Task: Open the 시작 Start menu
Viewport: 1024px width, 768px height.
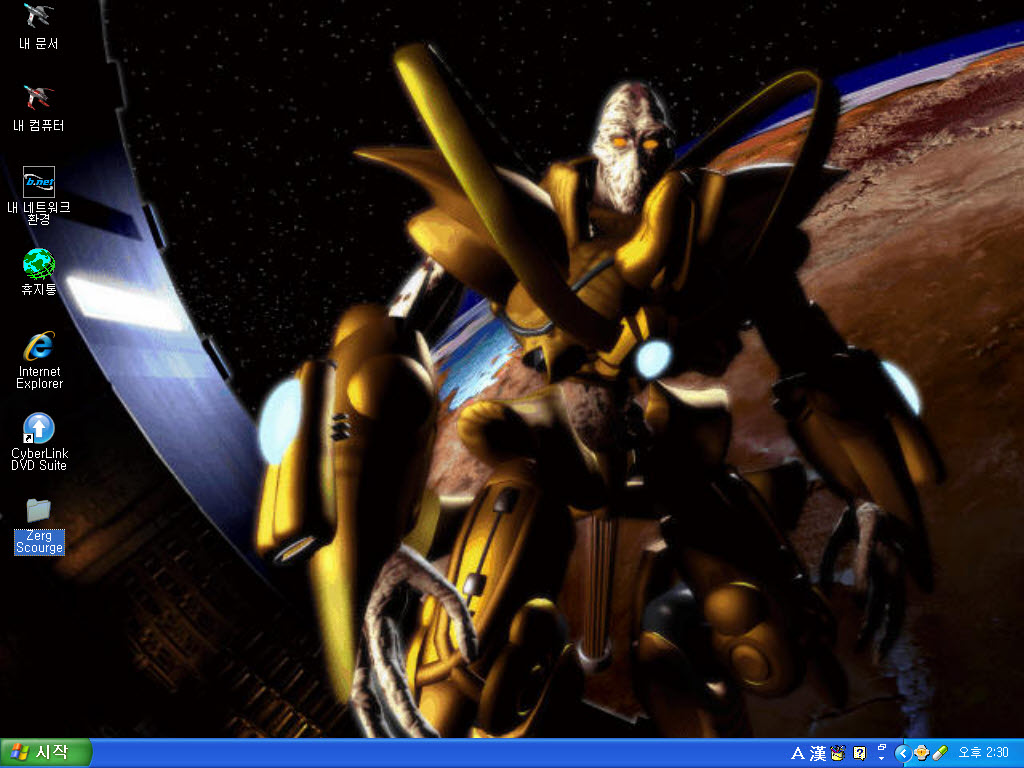Action: [x=46, y=753]
